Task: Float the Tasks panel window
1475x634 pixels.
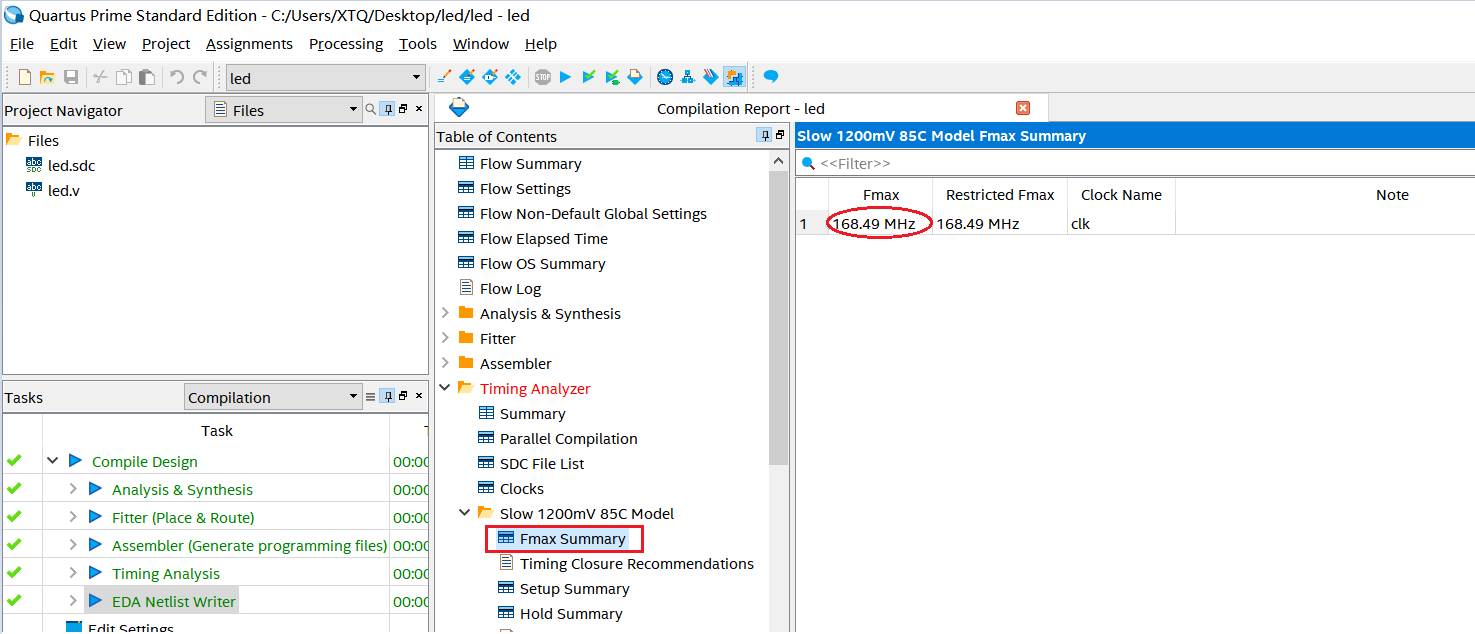Action: (404, 397)
